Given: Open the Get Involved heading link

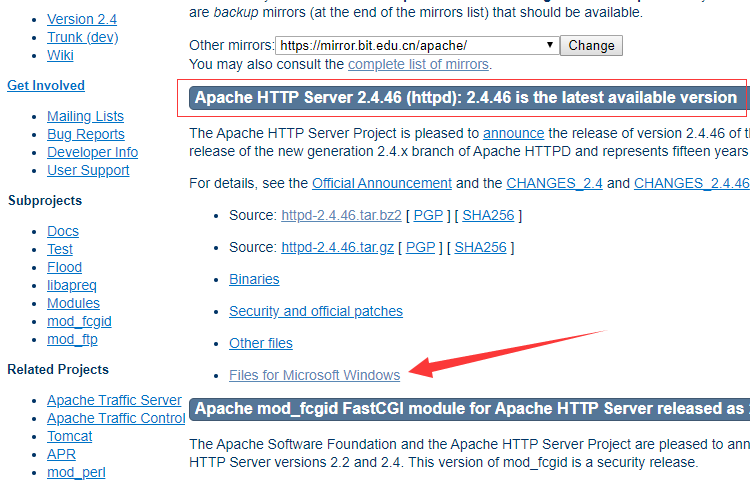Looking at the screenshot, I should tap(46, 86).
